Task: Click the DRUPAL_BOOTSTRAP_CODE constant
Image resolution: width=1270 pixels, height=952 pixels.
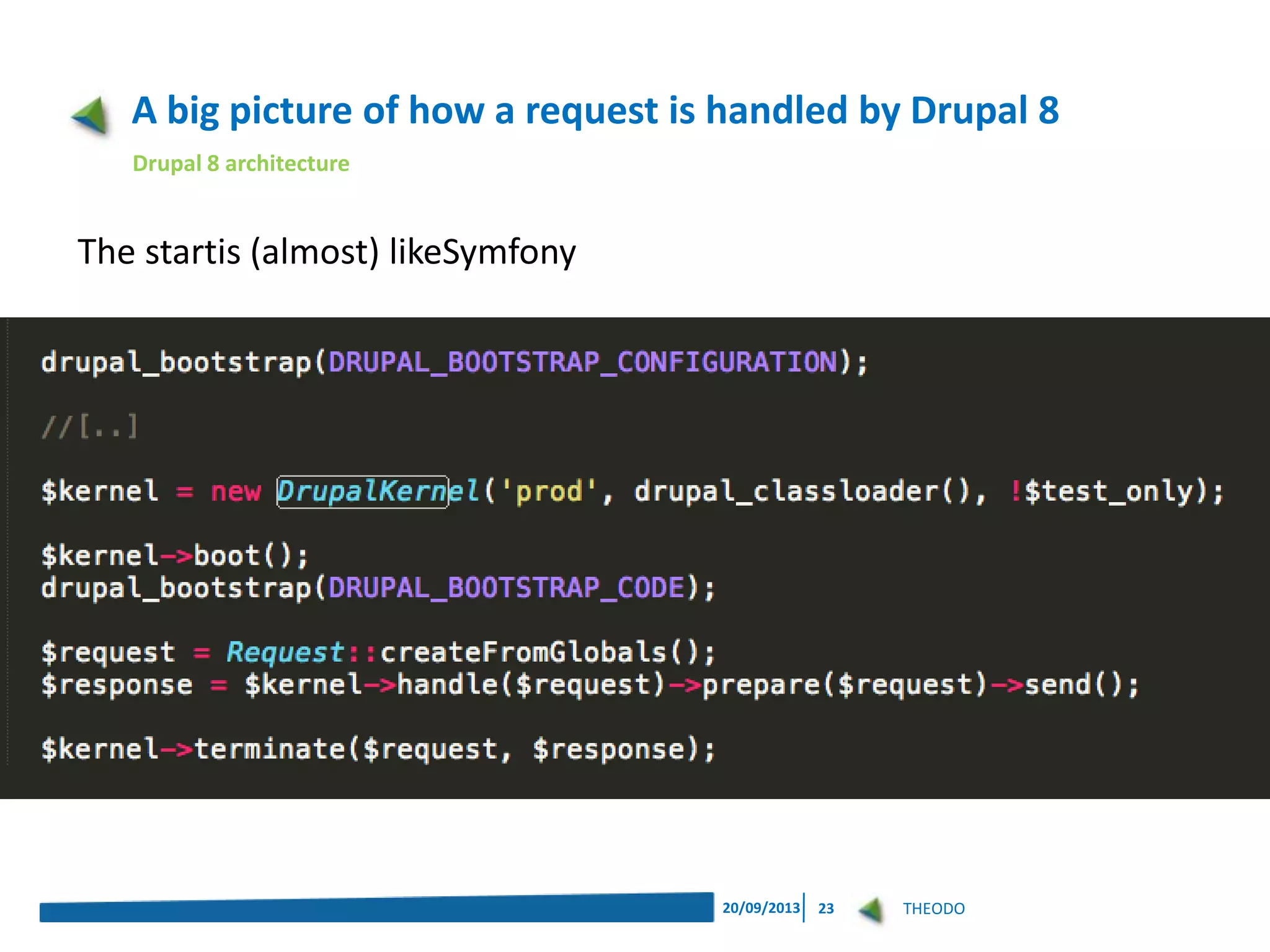Action: pos(507,588)
